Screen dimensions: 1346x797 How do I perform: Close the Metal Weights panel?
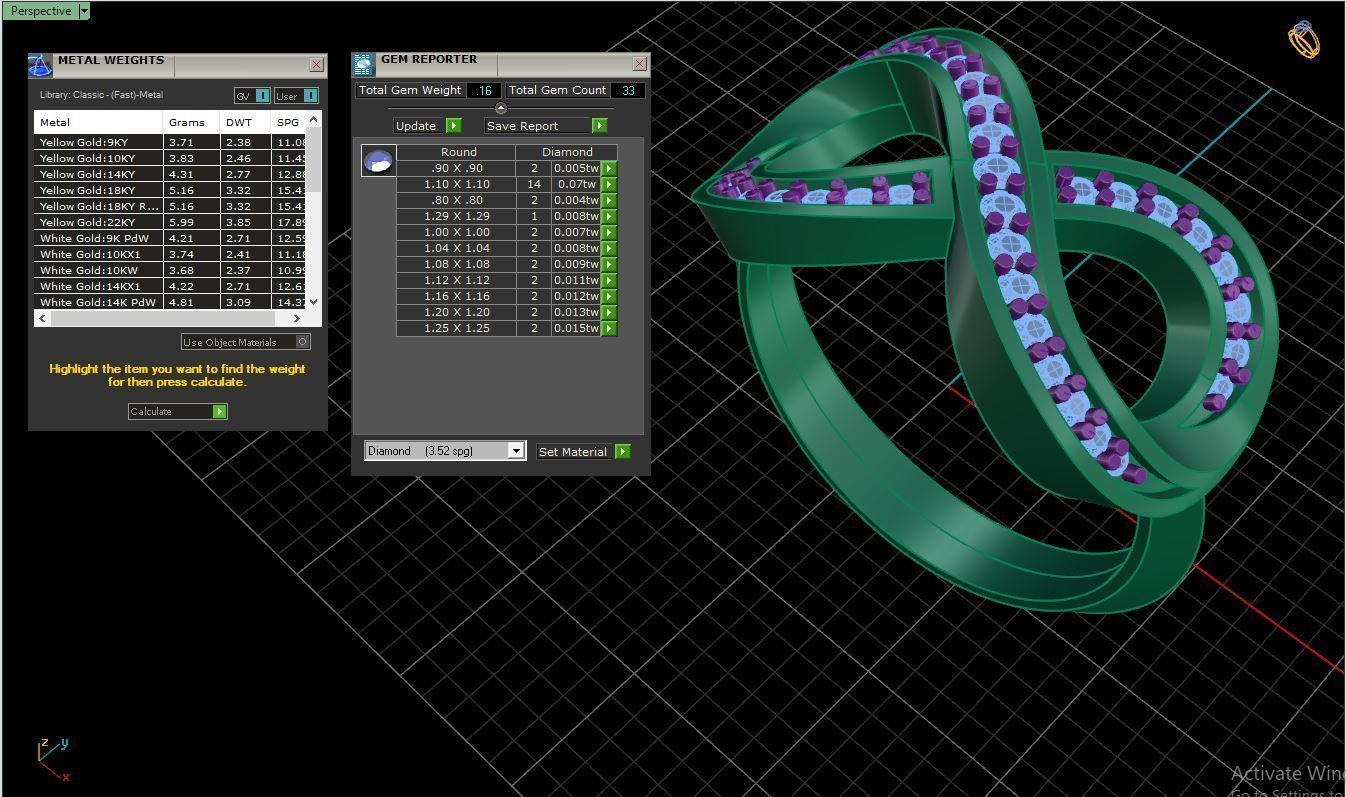click(x=317, y=65)
